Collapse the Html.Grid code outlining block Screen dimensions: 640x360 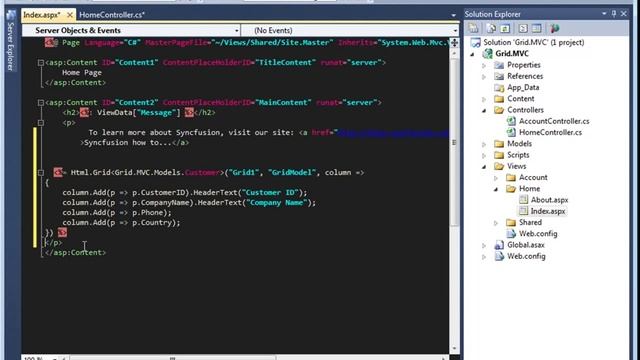(x=40, y=172)
